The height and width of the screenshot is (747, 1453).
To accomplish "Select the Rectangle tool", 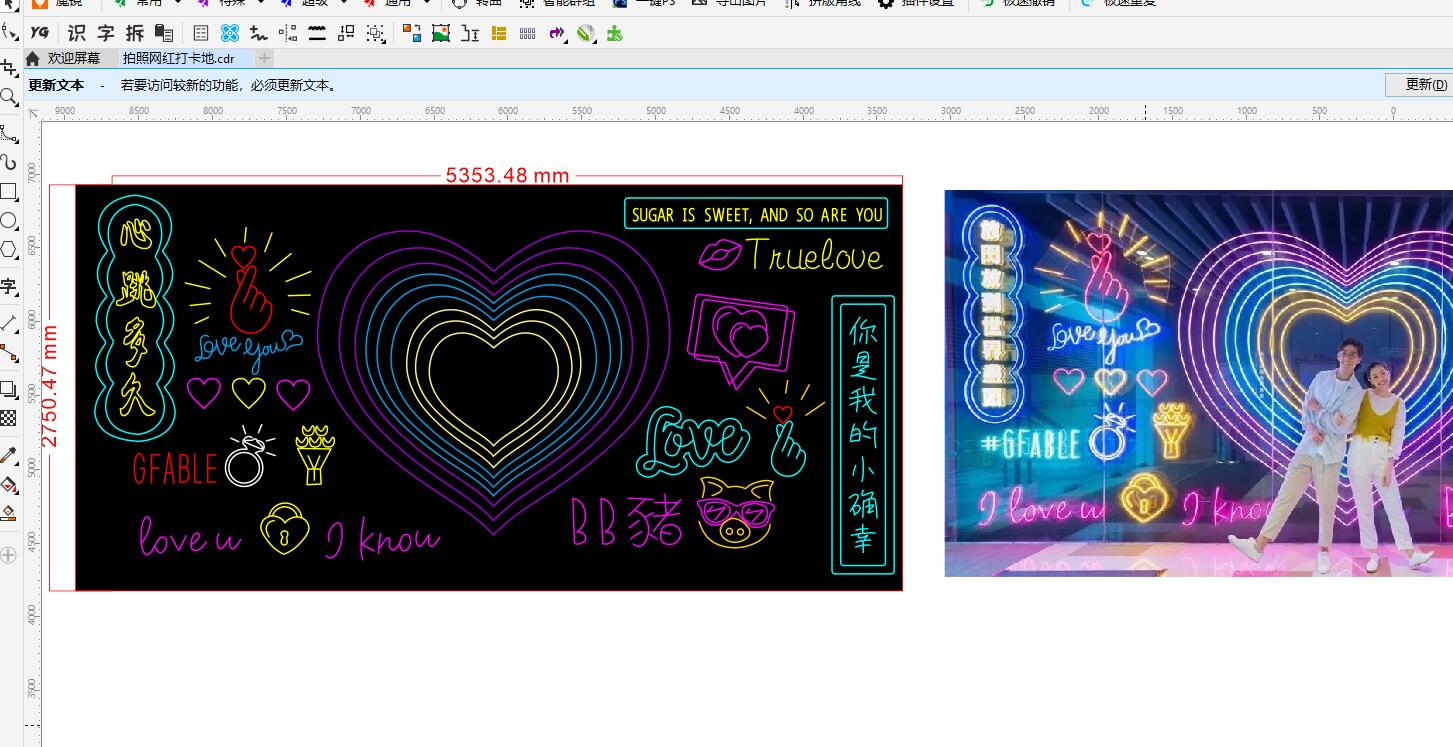I will pos(8,191).
